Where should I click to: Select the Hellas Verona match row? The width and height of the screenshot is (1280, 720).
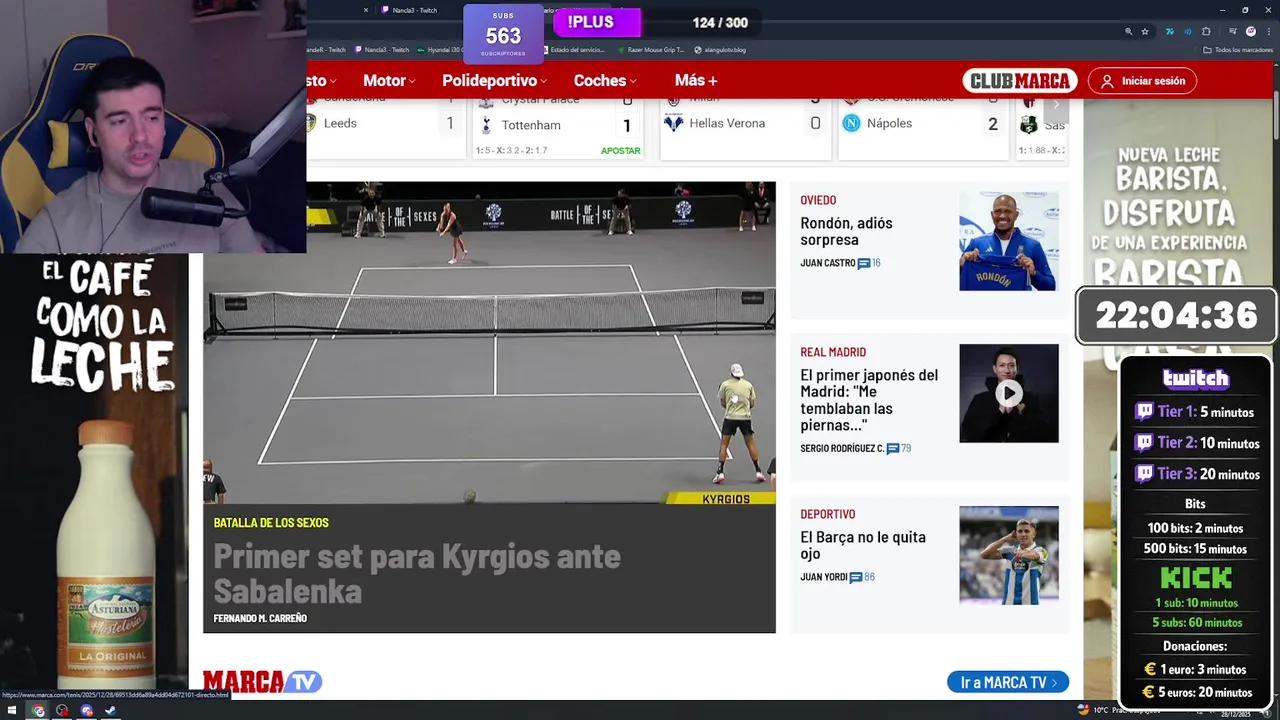pos(745,123)
